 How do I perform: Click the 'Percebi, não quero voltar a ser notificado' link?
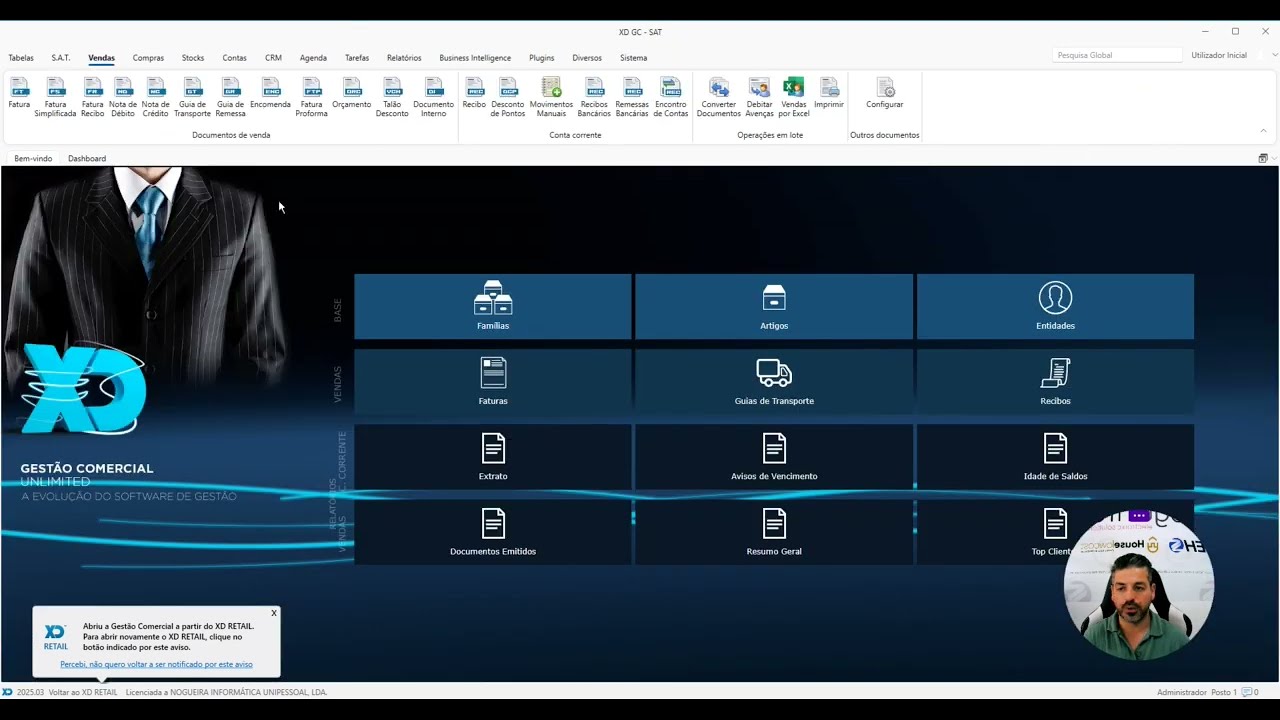tap(156, 664)
